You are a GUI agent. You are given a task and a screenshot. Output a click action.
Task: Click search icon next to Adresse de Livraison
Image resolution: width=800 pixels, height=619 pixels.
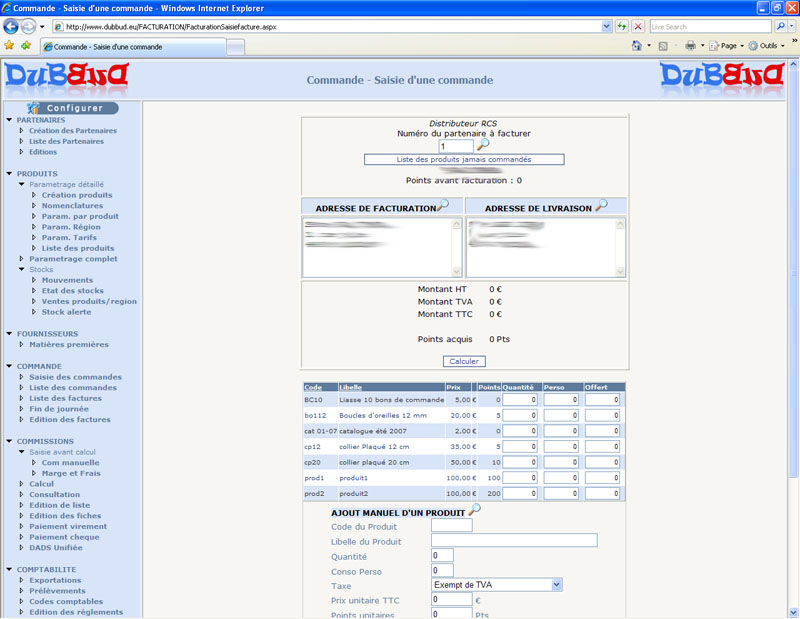click(x=601, y=206)
